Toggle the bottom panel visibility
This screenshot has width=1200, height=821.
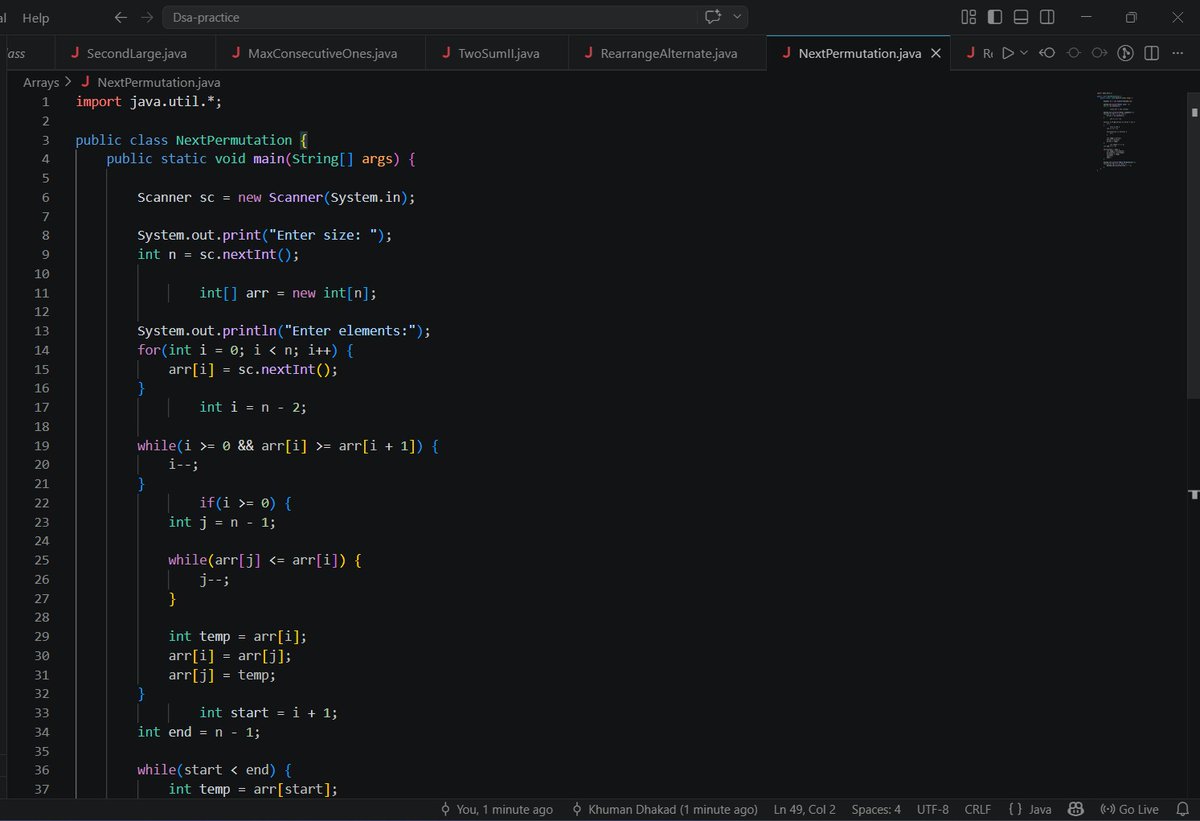pyautogui.click(x=1020, y=17)
